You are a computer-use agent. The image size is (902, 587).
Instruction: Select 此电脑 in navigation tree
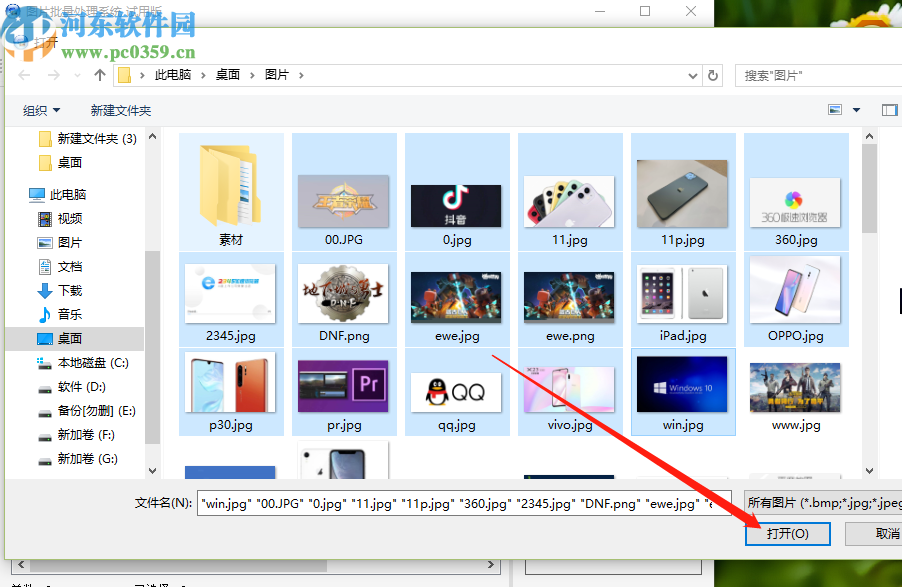click(x=58, y=195)
